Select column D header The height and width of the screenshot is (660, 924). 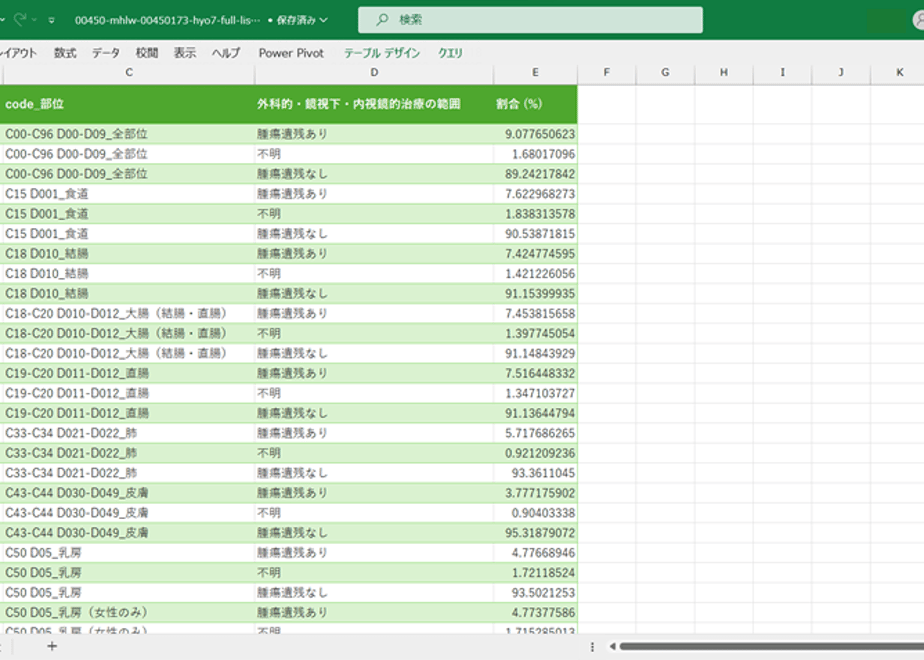point(374,72)
